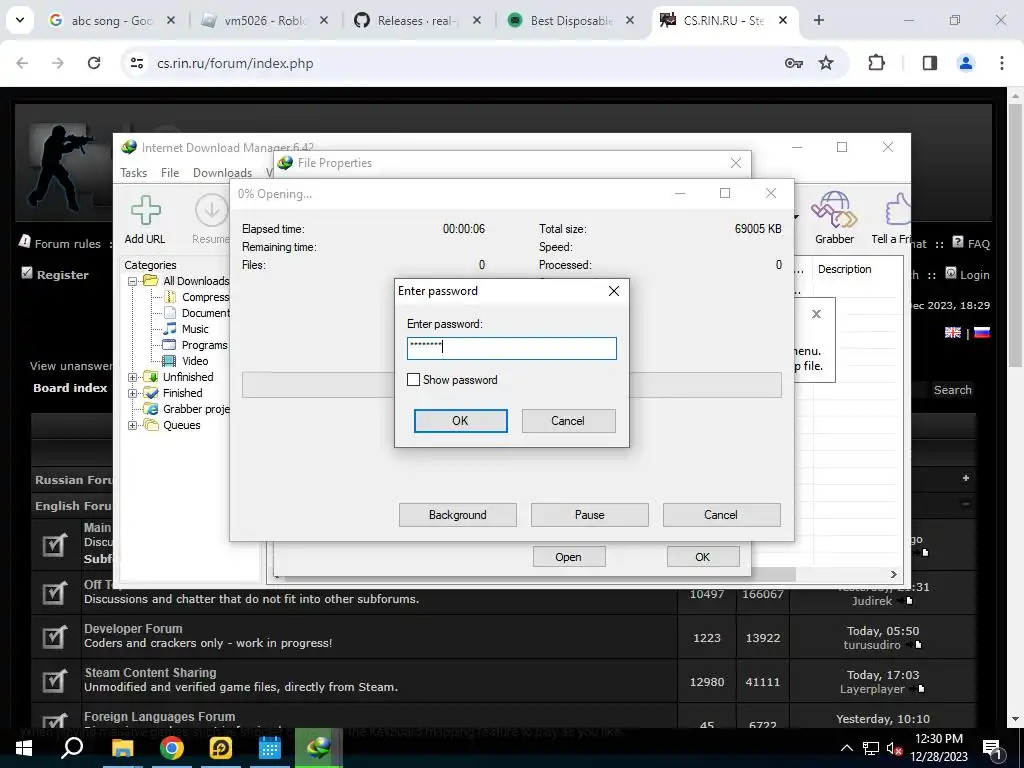Confirm password with the OK button
Screen dimensions: 1024x768
(460, 421)
